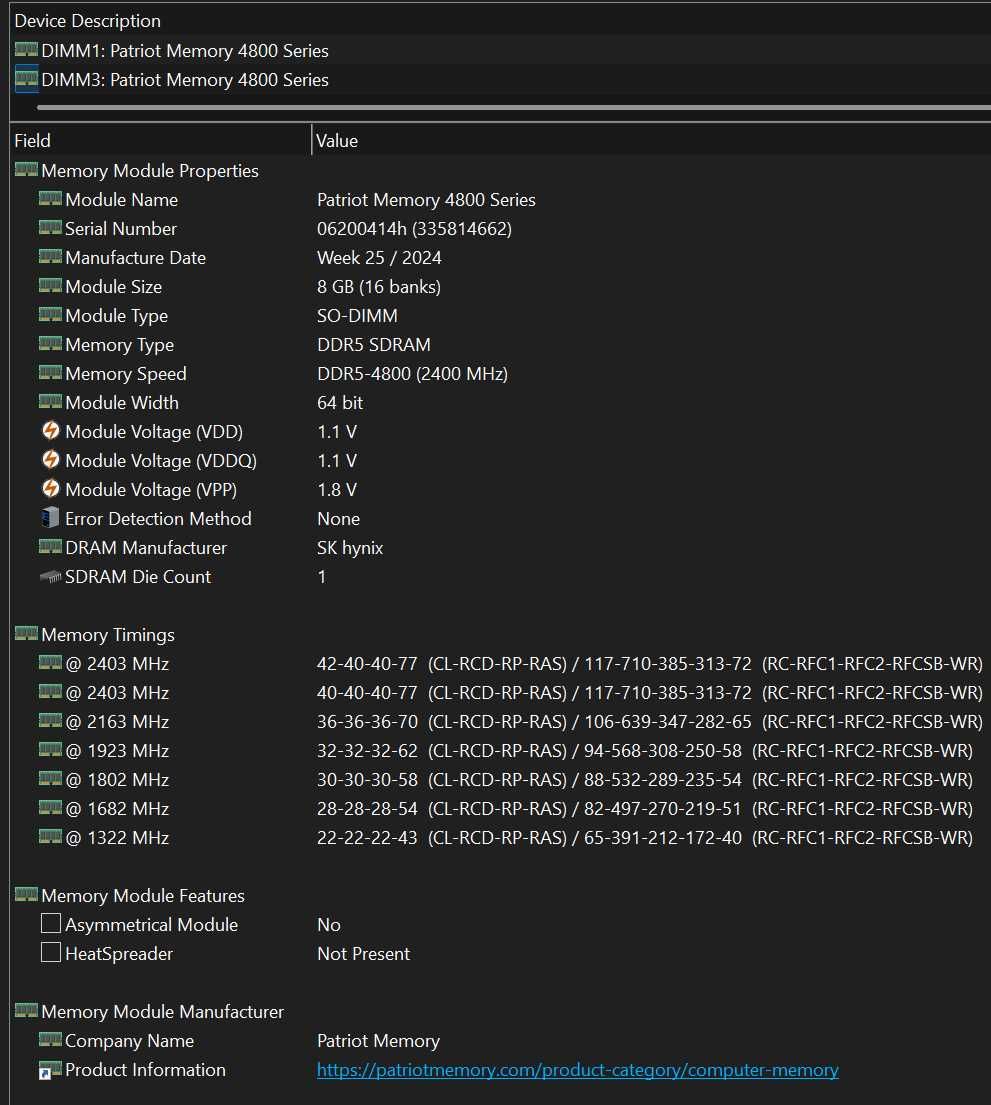The height and width of the screenshot is (1105, 991).
Task: Click the Module Voltage (VDD) lightning icon
Action: click(x=51, y=431)
